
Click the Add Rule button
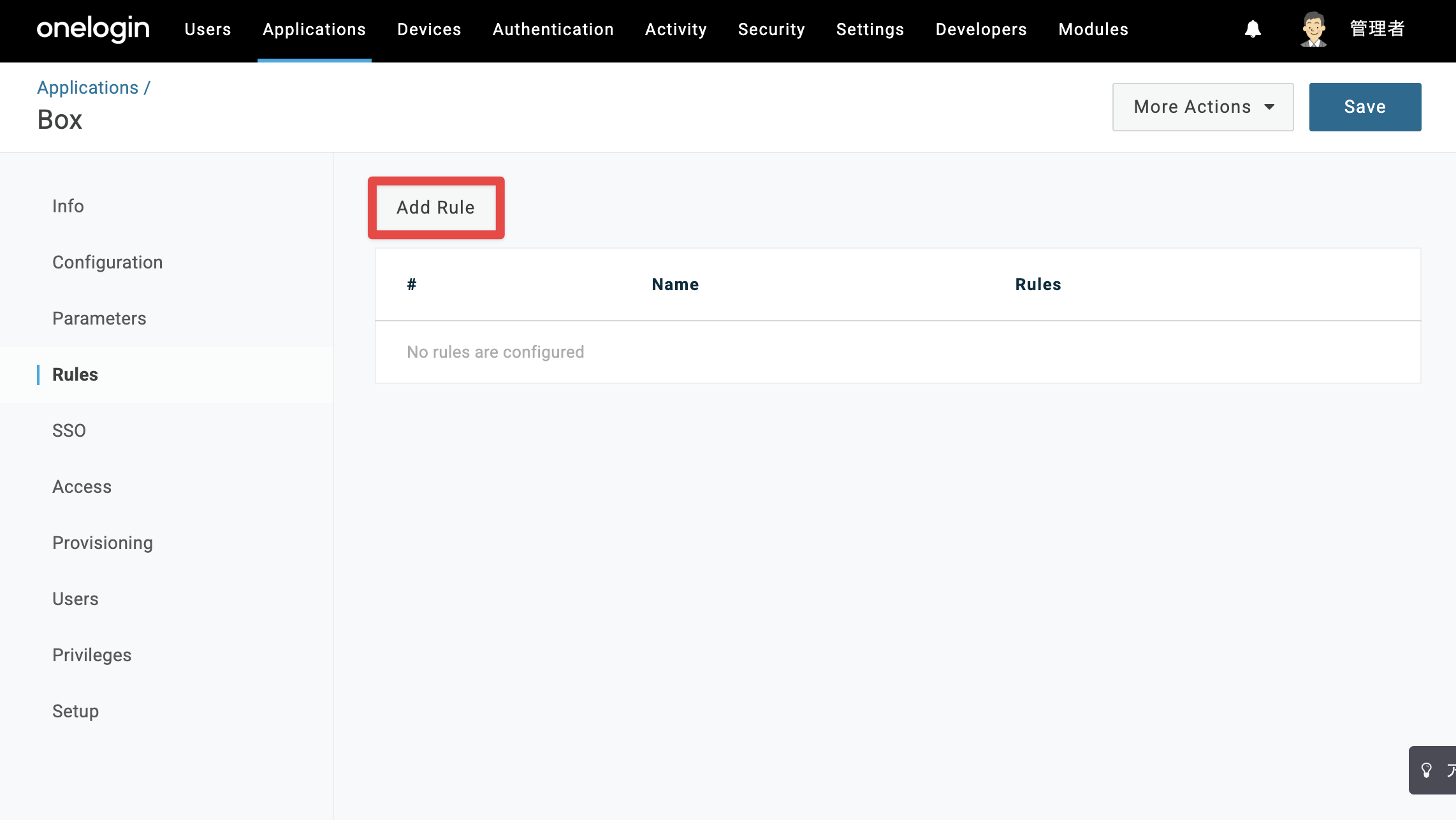click(x=436, y=208)
